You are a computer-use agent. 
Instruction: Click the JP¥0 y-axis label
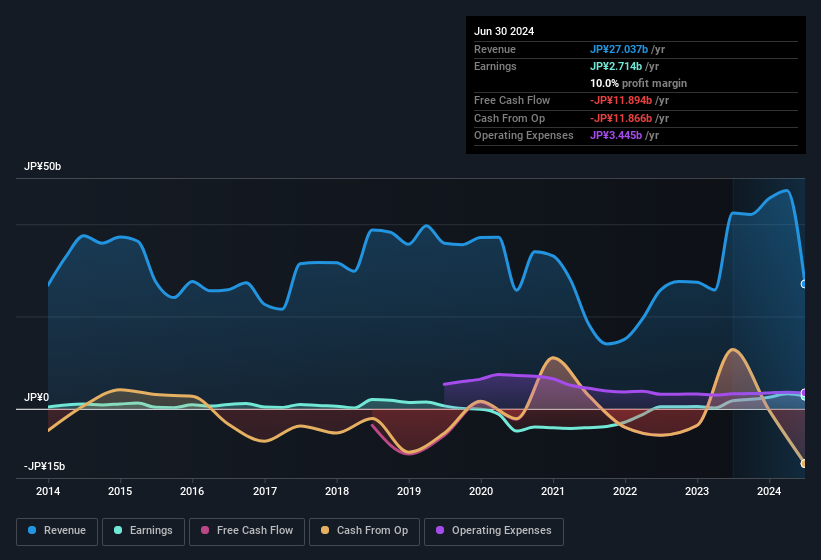tap(37, 397)
